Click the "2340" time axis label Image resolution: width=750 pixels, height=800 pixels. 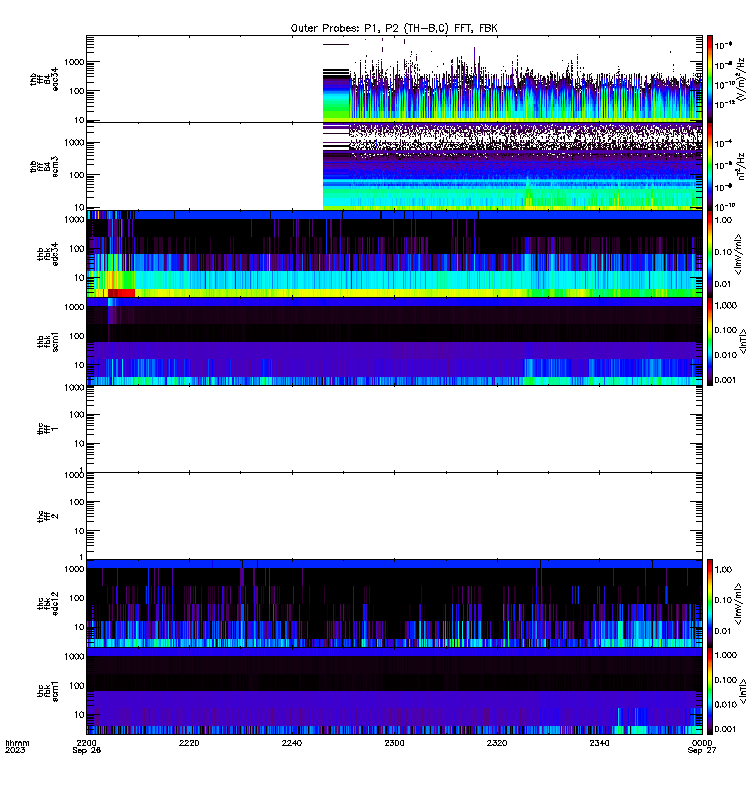(599, 743)
